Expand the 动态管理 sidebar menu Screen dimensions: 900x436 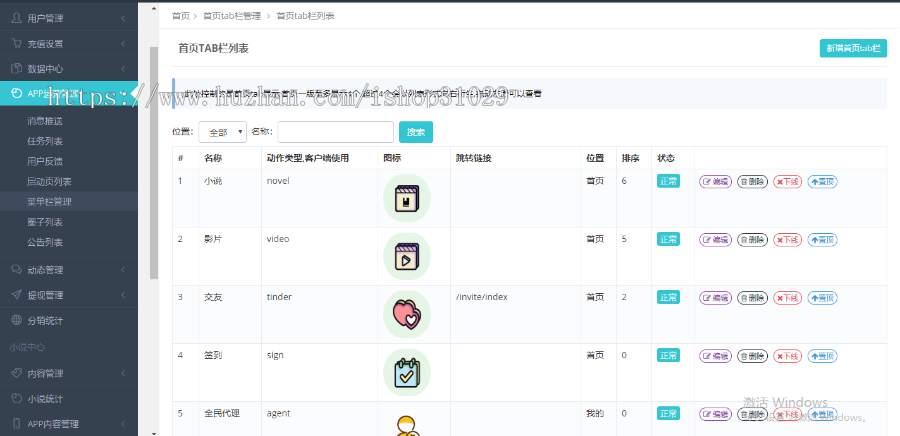click(x=68, y=269)
